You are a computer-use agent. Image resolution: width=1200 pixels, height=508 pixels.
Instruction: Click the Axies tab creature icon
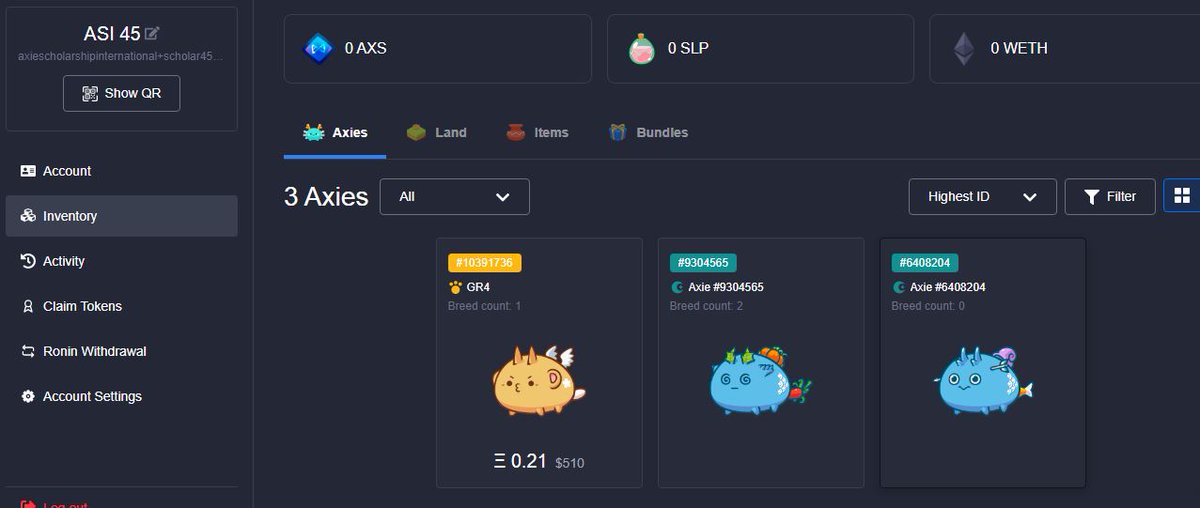coord(314,132)
